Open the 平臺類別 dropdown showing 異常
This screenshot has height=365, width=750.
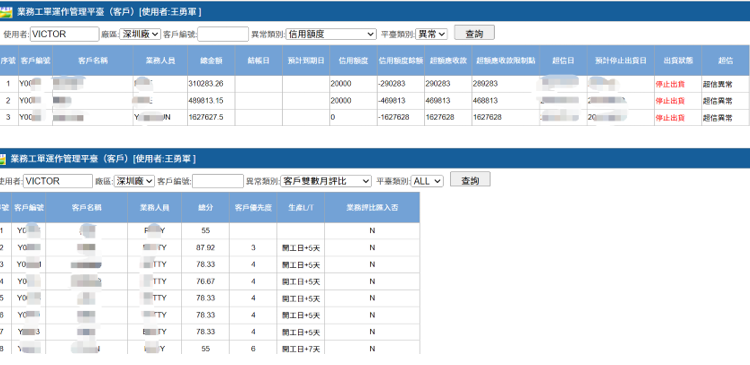coord(431,34)
